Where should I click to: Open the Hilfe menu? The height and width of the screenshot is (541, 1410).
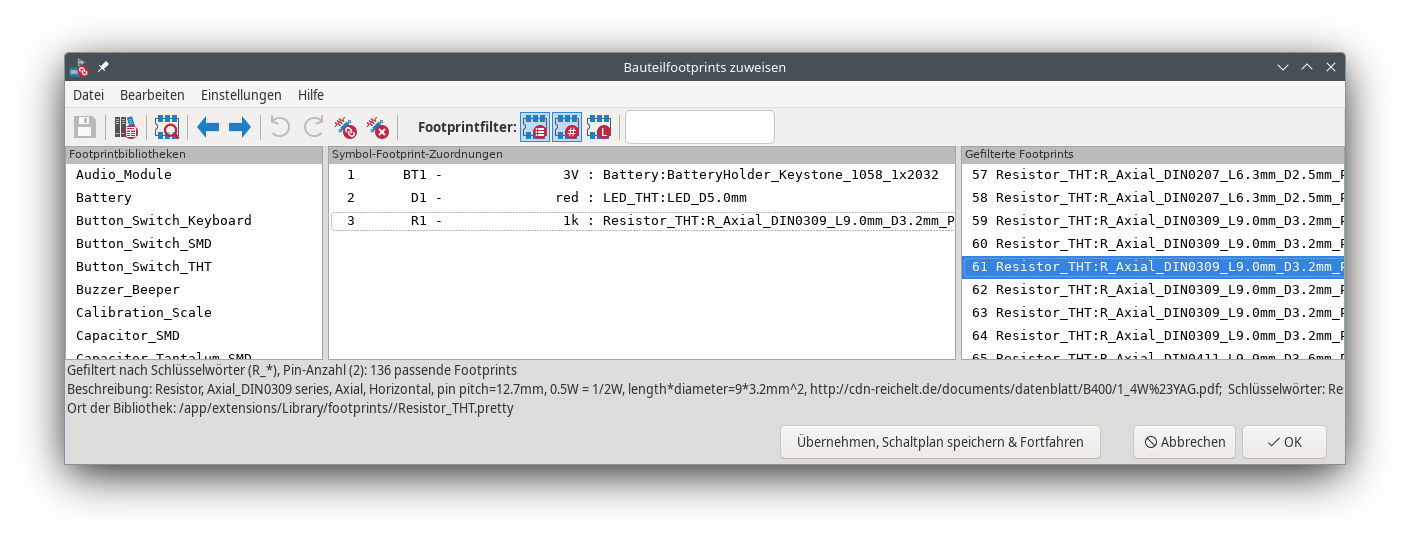click(x=311, y=95)
